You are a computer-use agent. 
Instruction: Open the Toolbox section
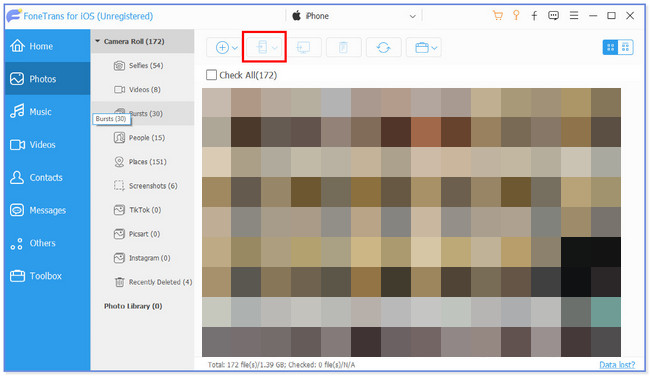pyautogui.click(x=47, y=276)
